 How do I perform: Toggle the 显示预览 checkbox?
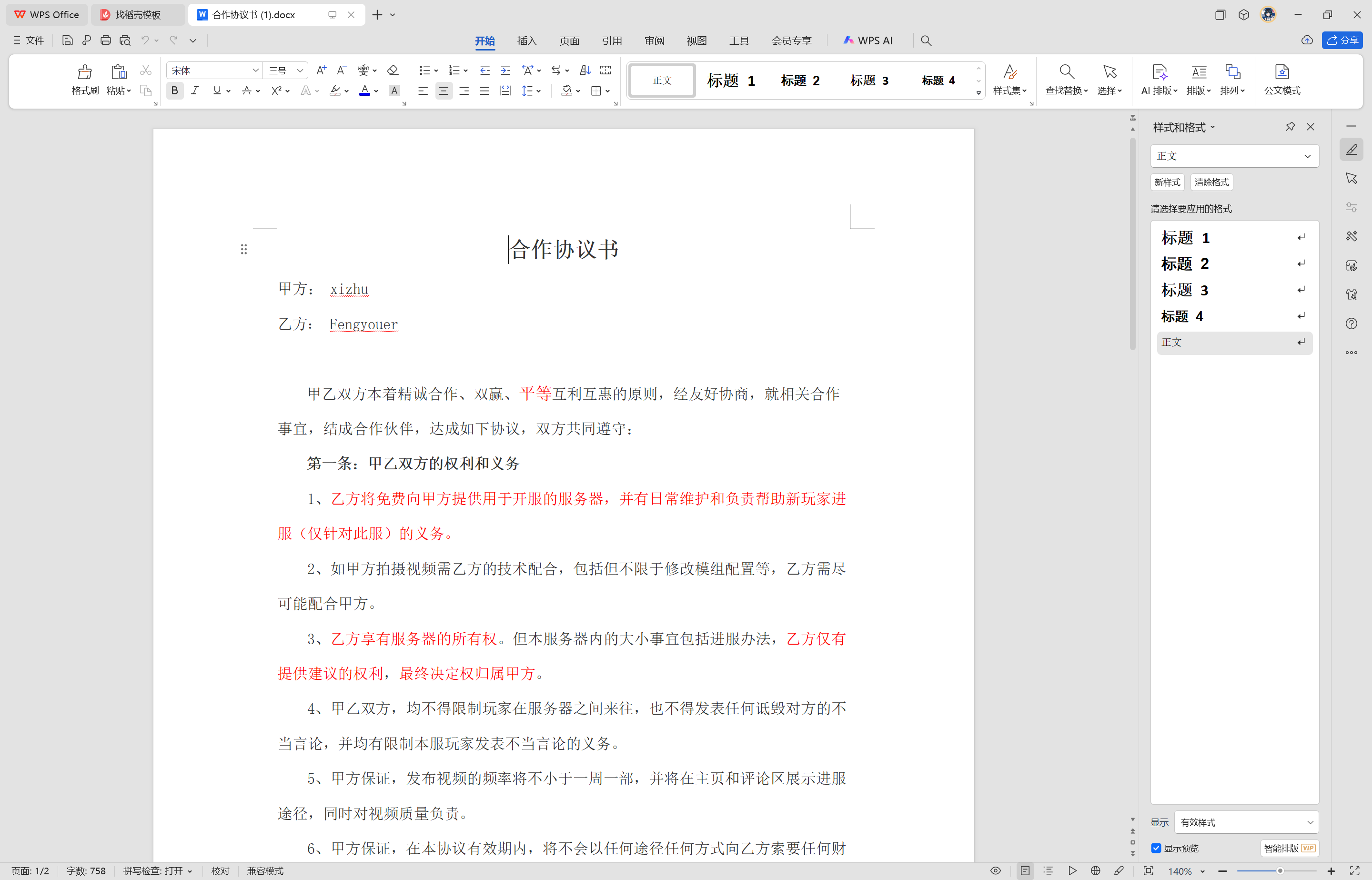[1156, 848]
